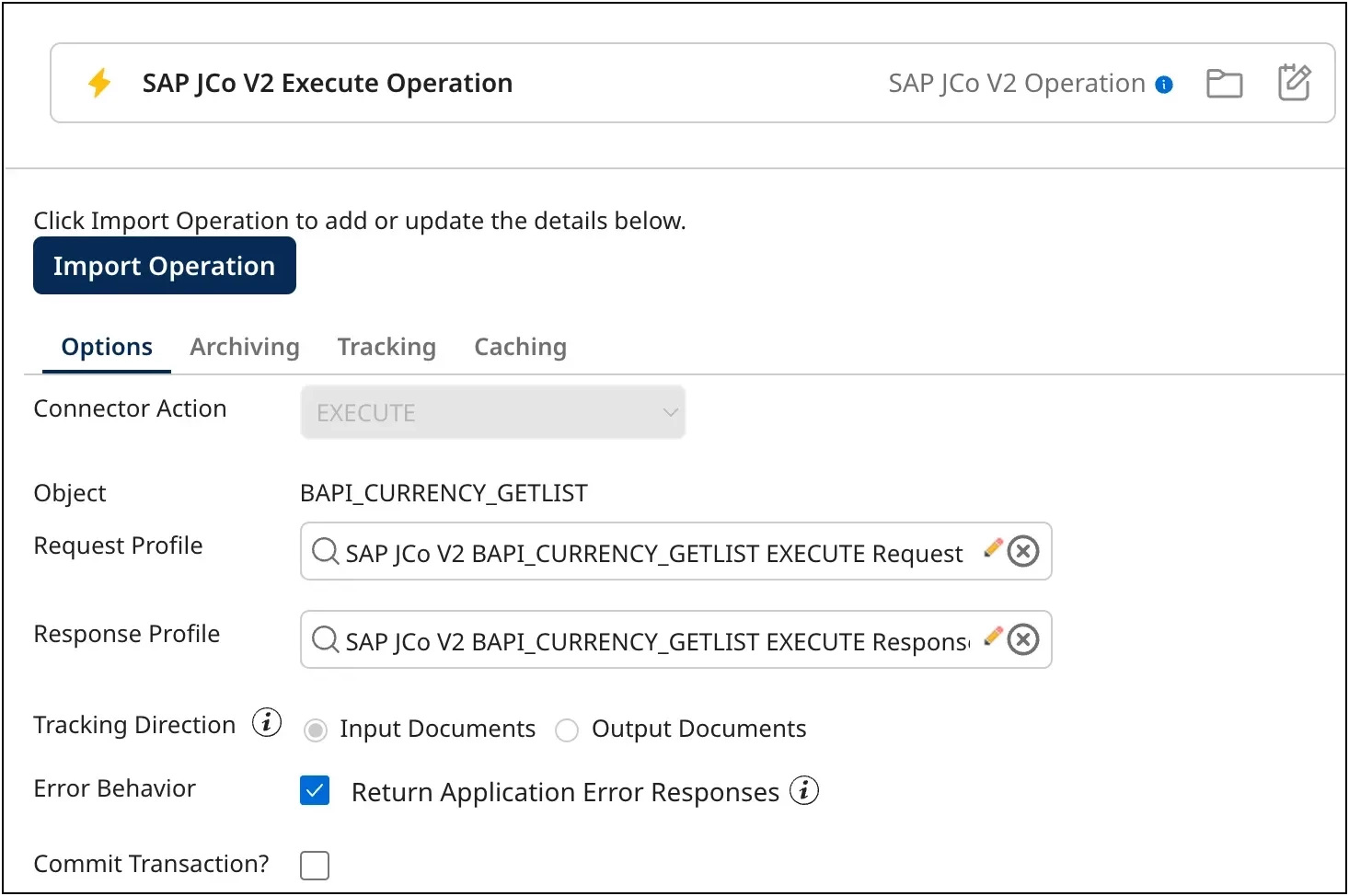Switch to the Archiving tab

point(245,347)
